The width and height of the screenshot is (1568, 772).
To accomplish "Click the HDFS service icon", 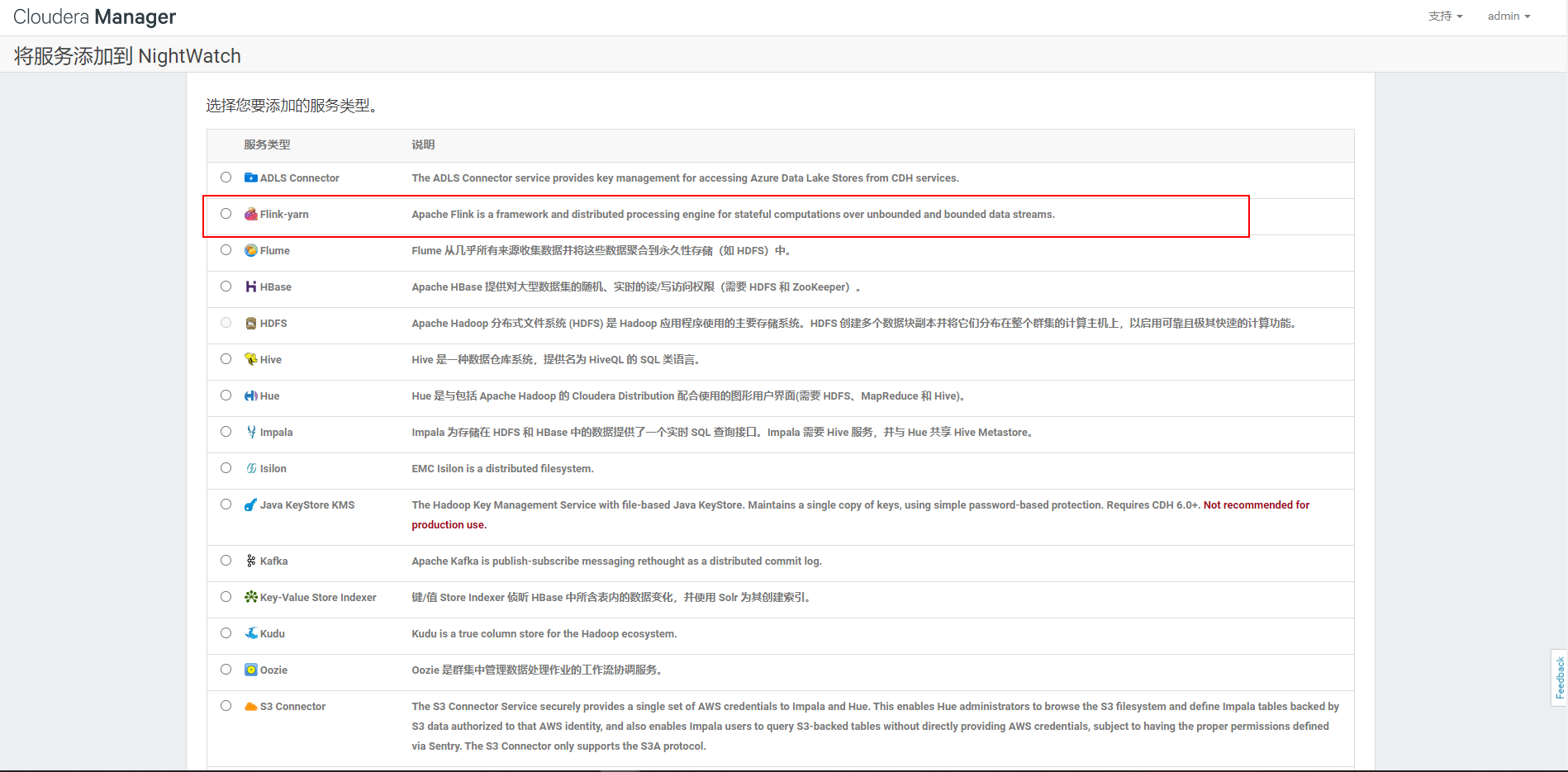I will click(251, 323).
